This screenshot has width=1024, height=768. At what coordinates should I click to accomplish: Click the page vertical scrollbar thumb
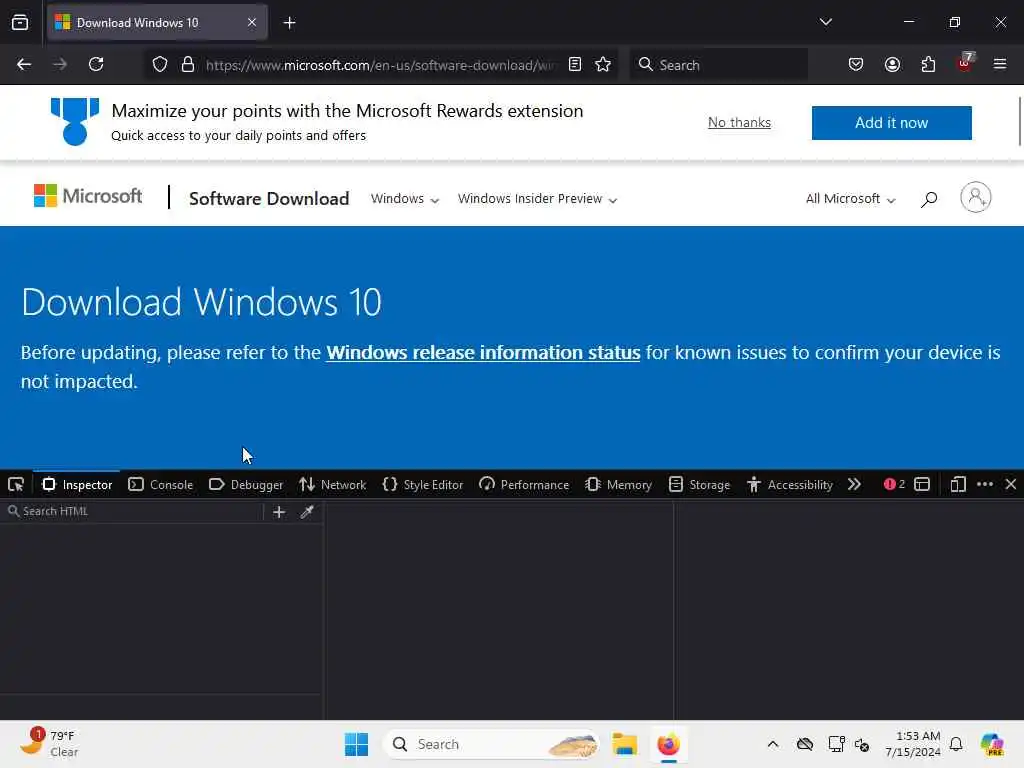(1019, 121)
